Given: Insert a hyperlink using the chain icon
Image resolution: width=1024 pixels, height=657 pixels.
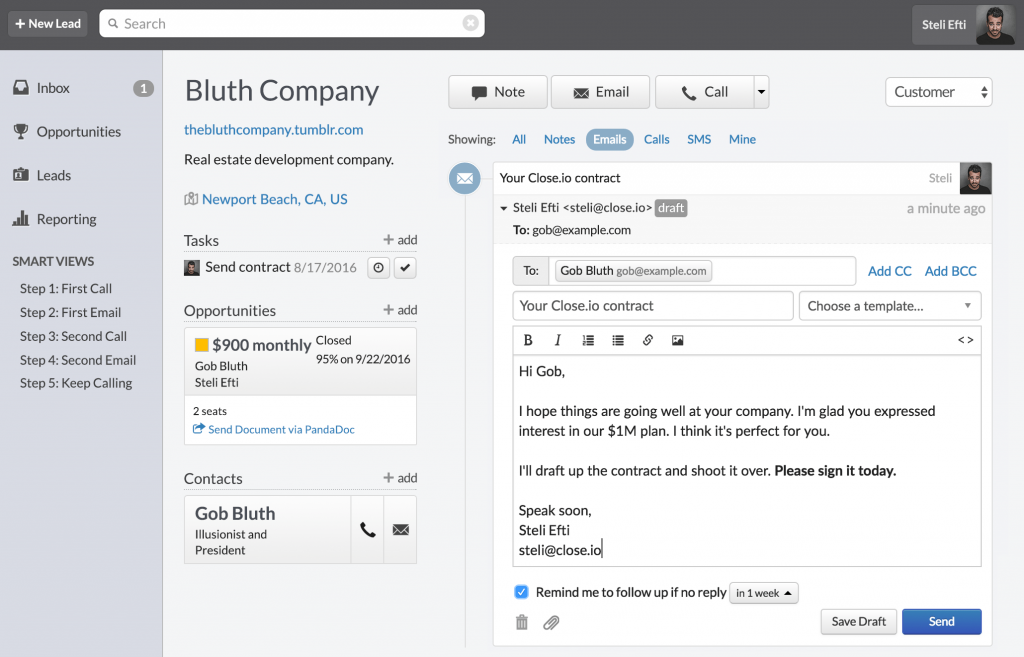Looking at the screenshot, I should [x=647, y=340].
